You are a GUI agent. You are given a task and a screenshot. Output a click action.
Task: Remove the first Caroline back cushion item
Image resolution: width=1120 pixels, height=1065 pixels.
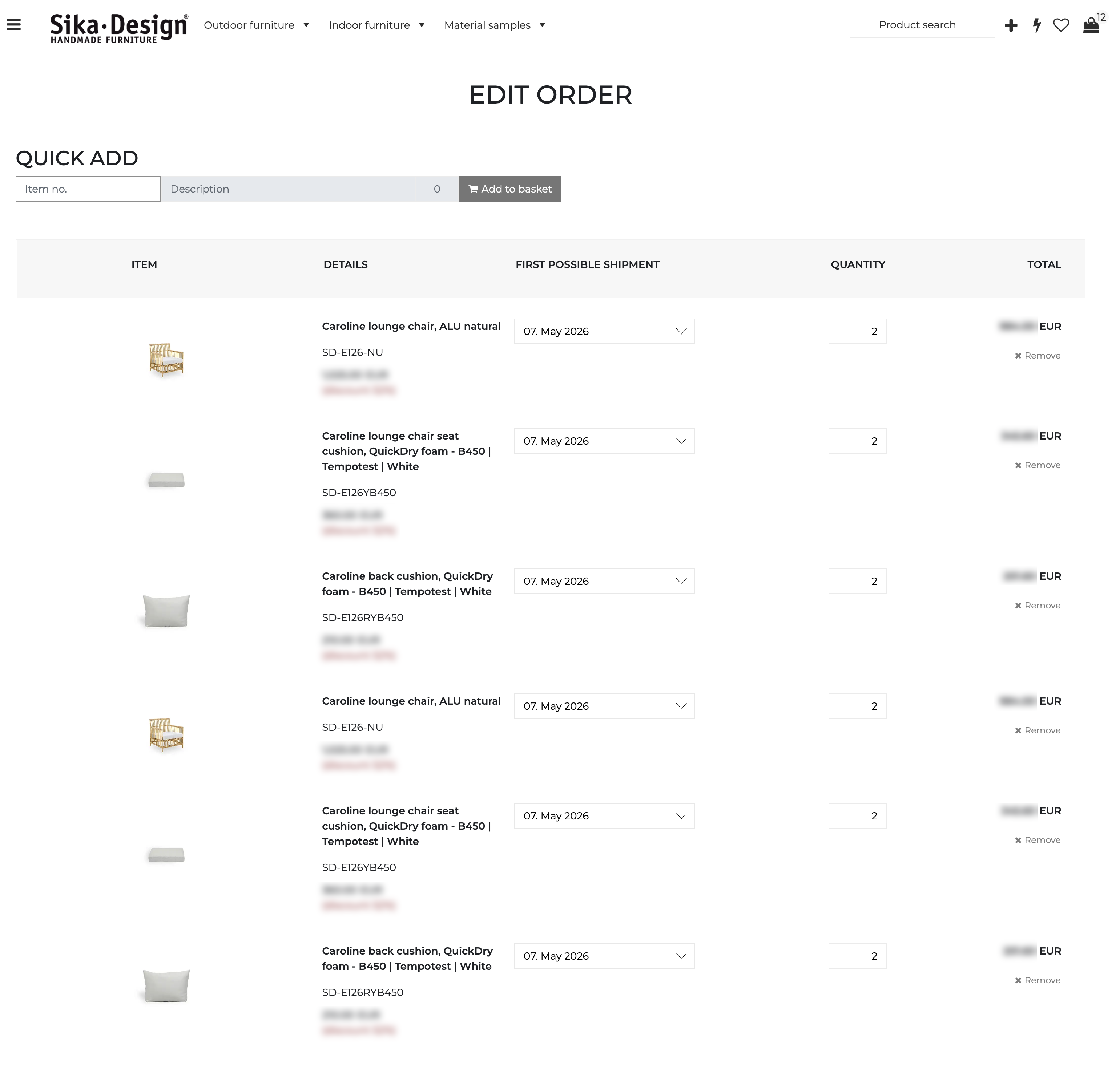[1038, 605]
